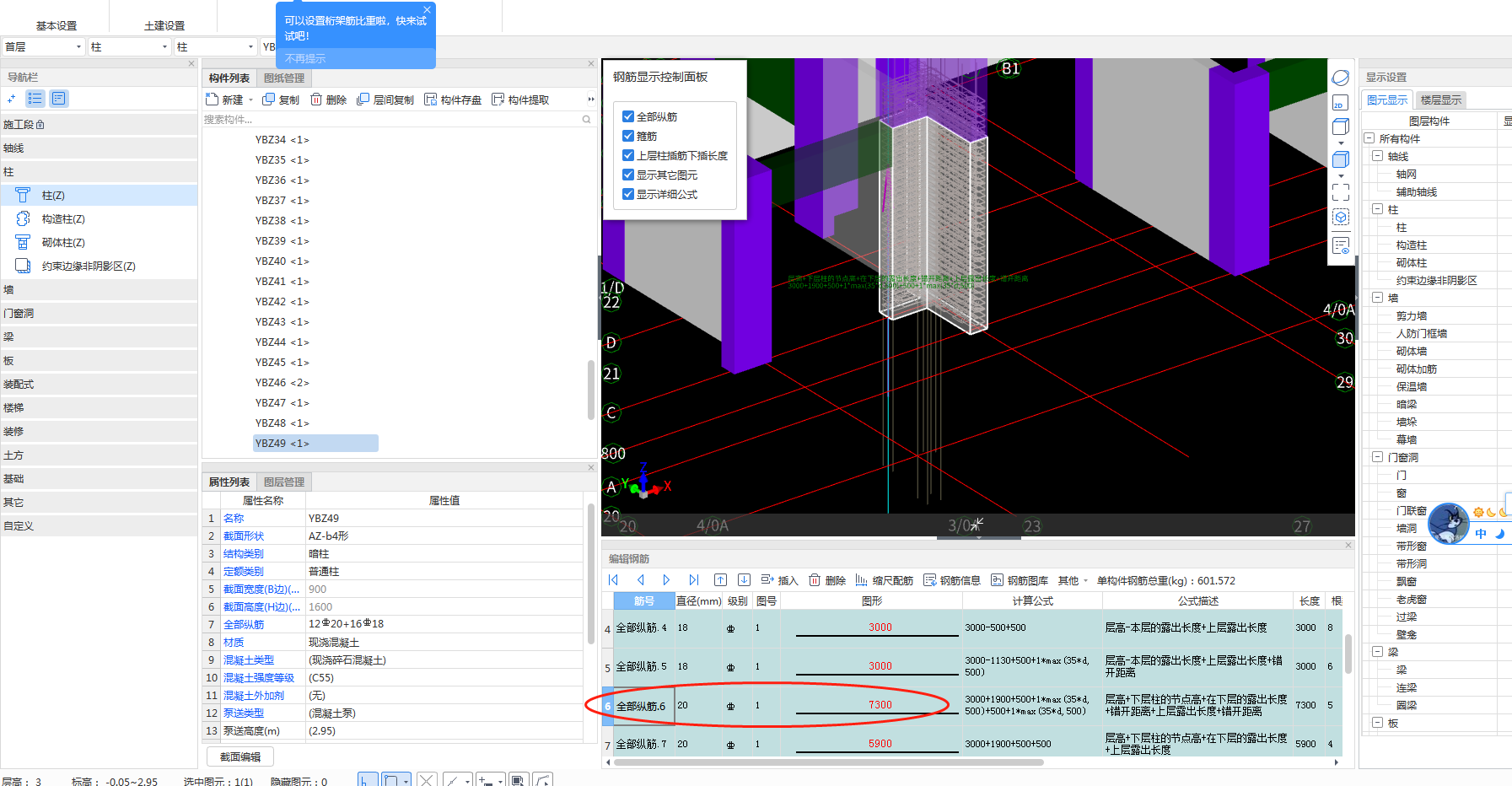This screenshot has width=1512, height=786.
Task: Click 复制 in component list toolbar
Action: (281, 100)
